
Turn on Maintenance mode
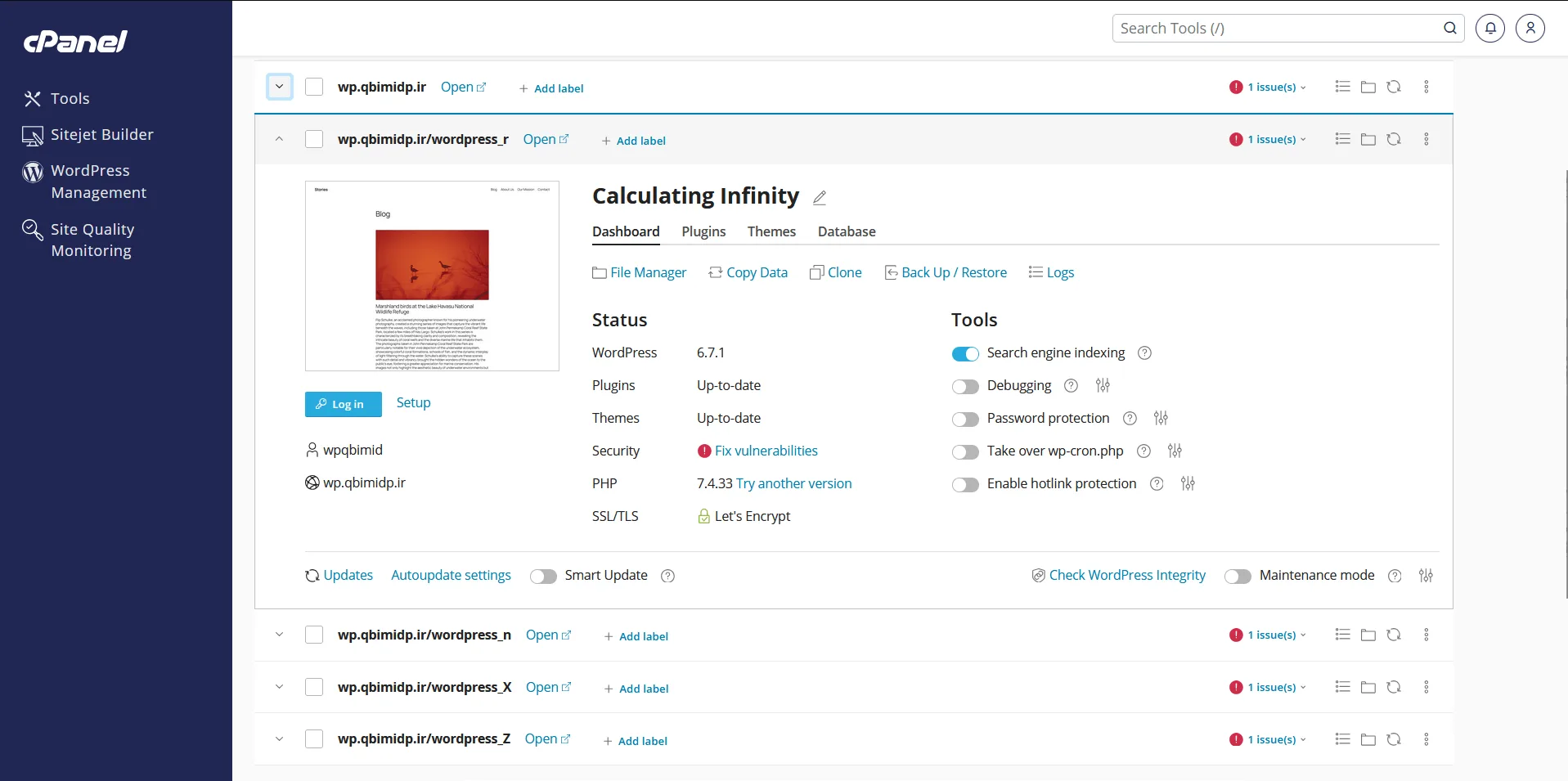1238,577
